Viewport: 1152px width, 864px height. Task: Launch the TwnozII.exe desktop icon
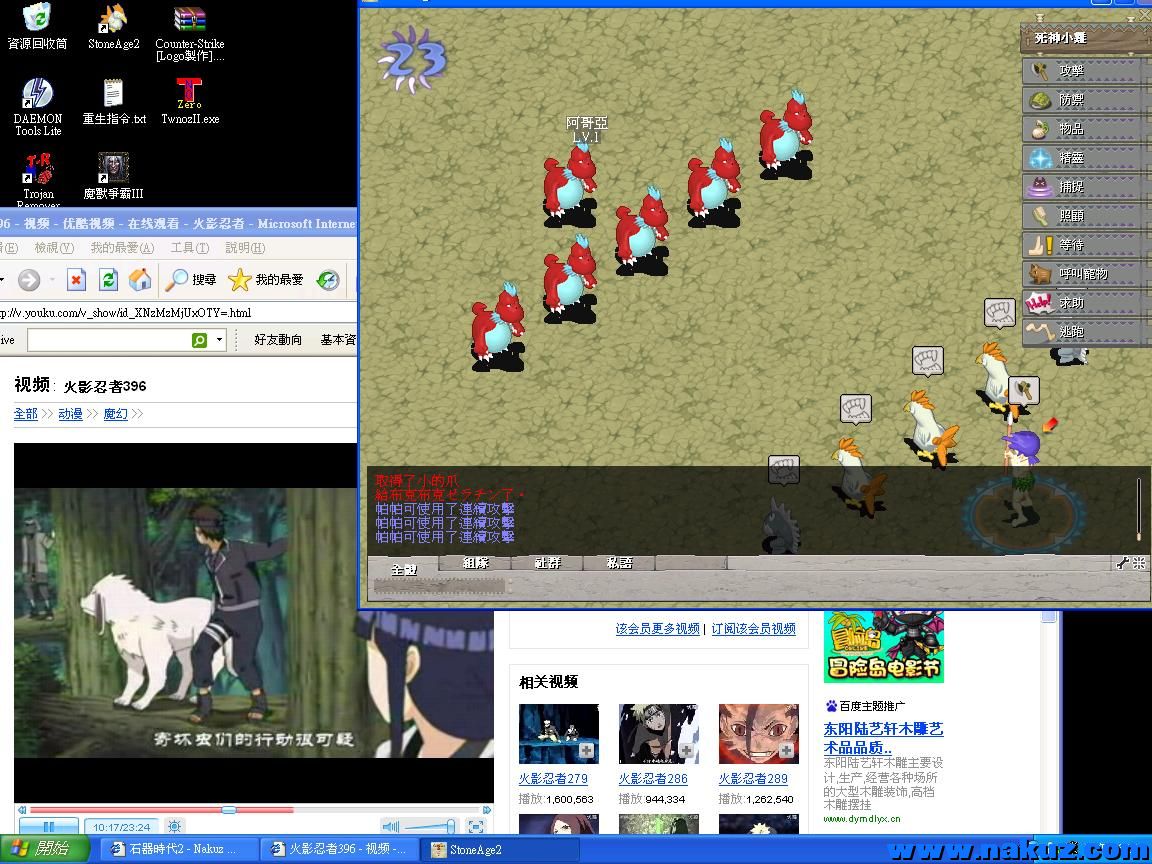coord(190,101)
